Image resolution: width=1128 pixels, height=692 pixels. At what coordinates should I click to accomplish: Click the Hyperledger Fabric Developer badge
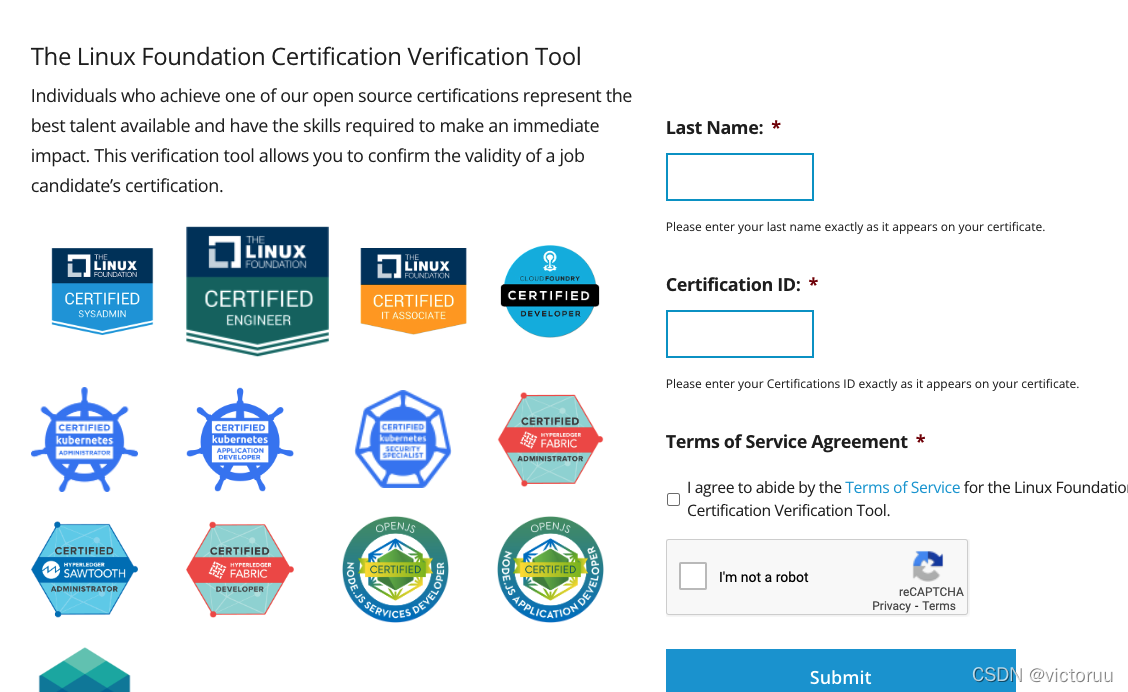pyautogui.click(x=240, y=569)
